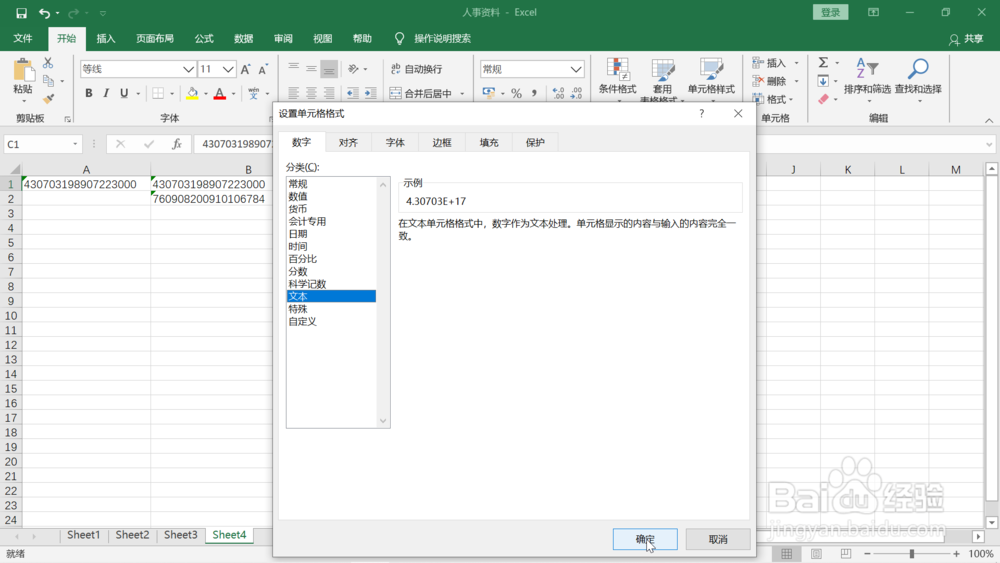Select 货币 in the category list
The image size is (1000, 563).
click(x=331, y=208)
